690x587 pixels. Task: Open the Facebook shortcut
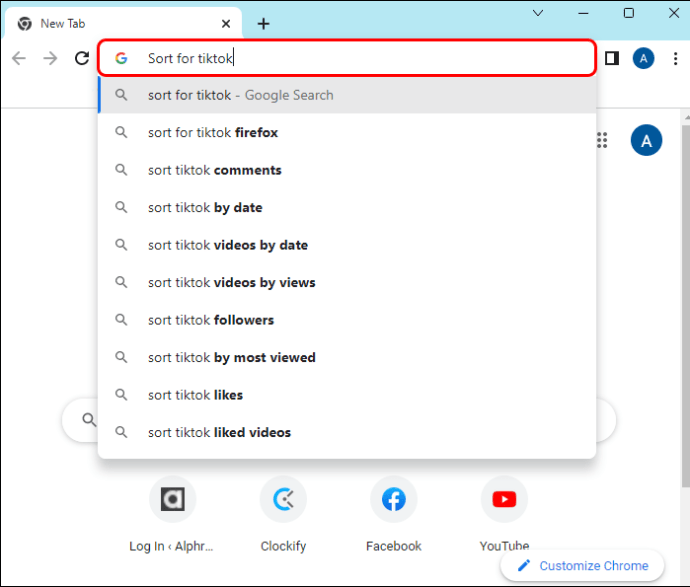pyautogui.click(x=393, y=500)
